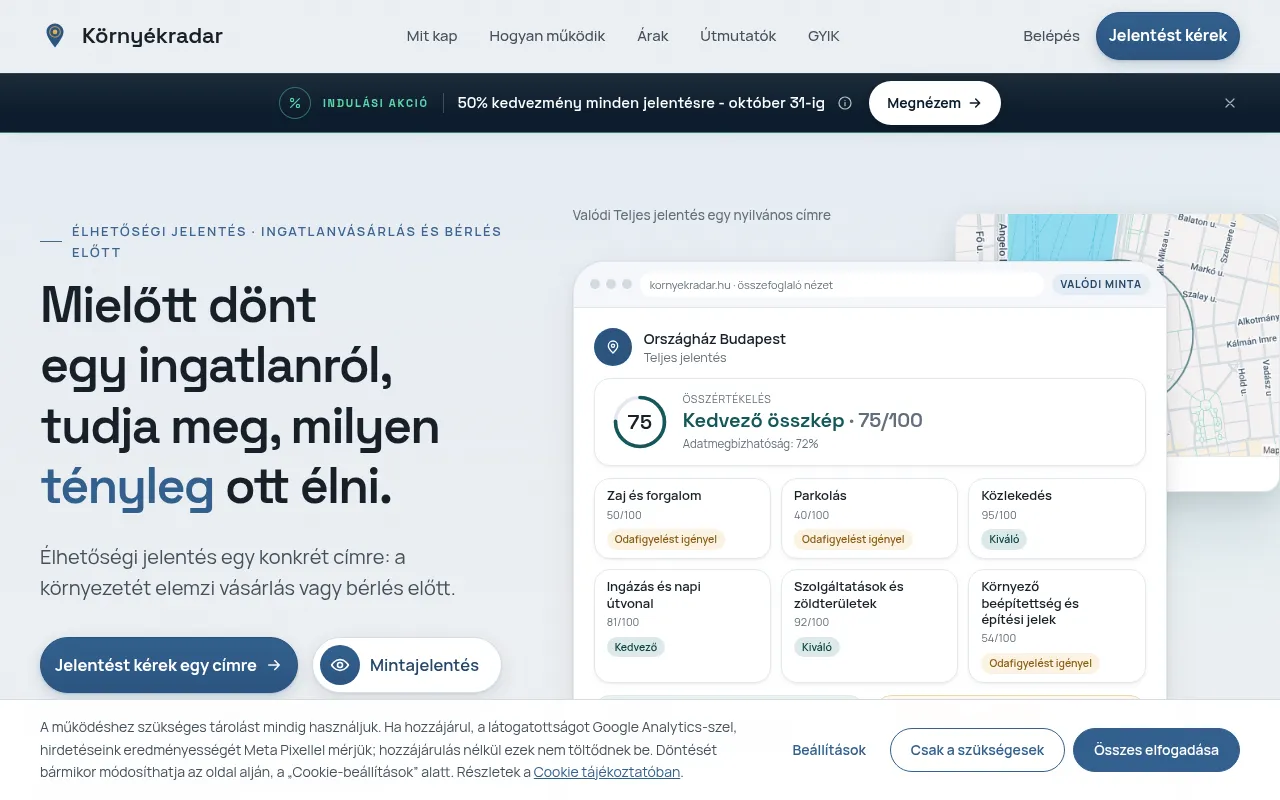
Task: Click the arrow in Jelentést kérek egy címre
Action: click(x=274, y=665)
